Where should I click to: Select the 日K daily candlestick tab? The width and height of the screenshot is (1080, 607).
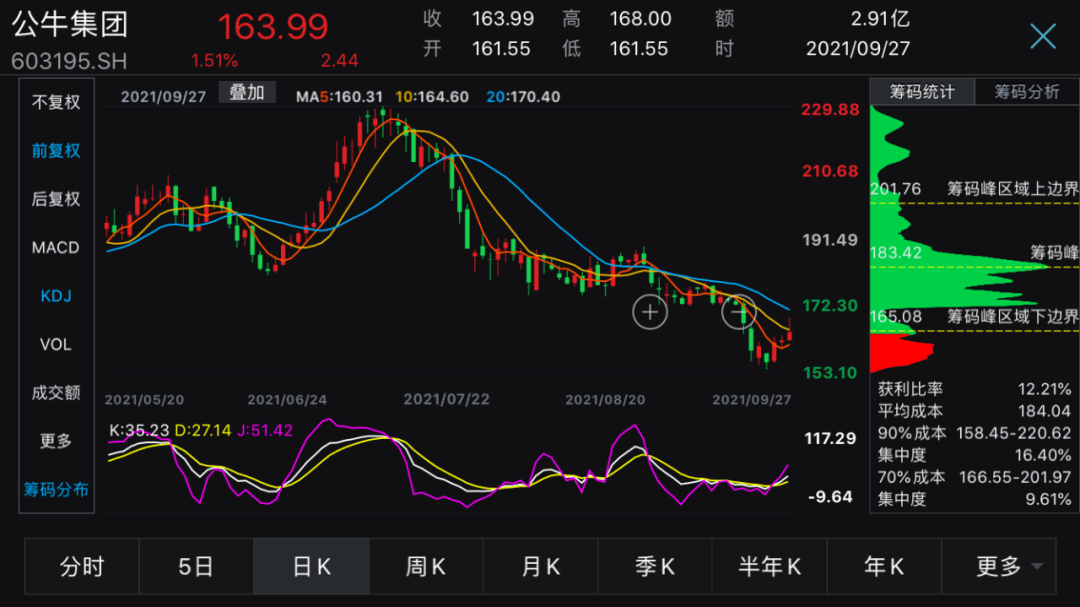tap(311, 566)
